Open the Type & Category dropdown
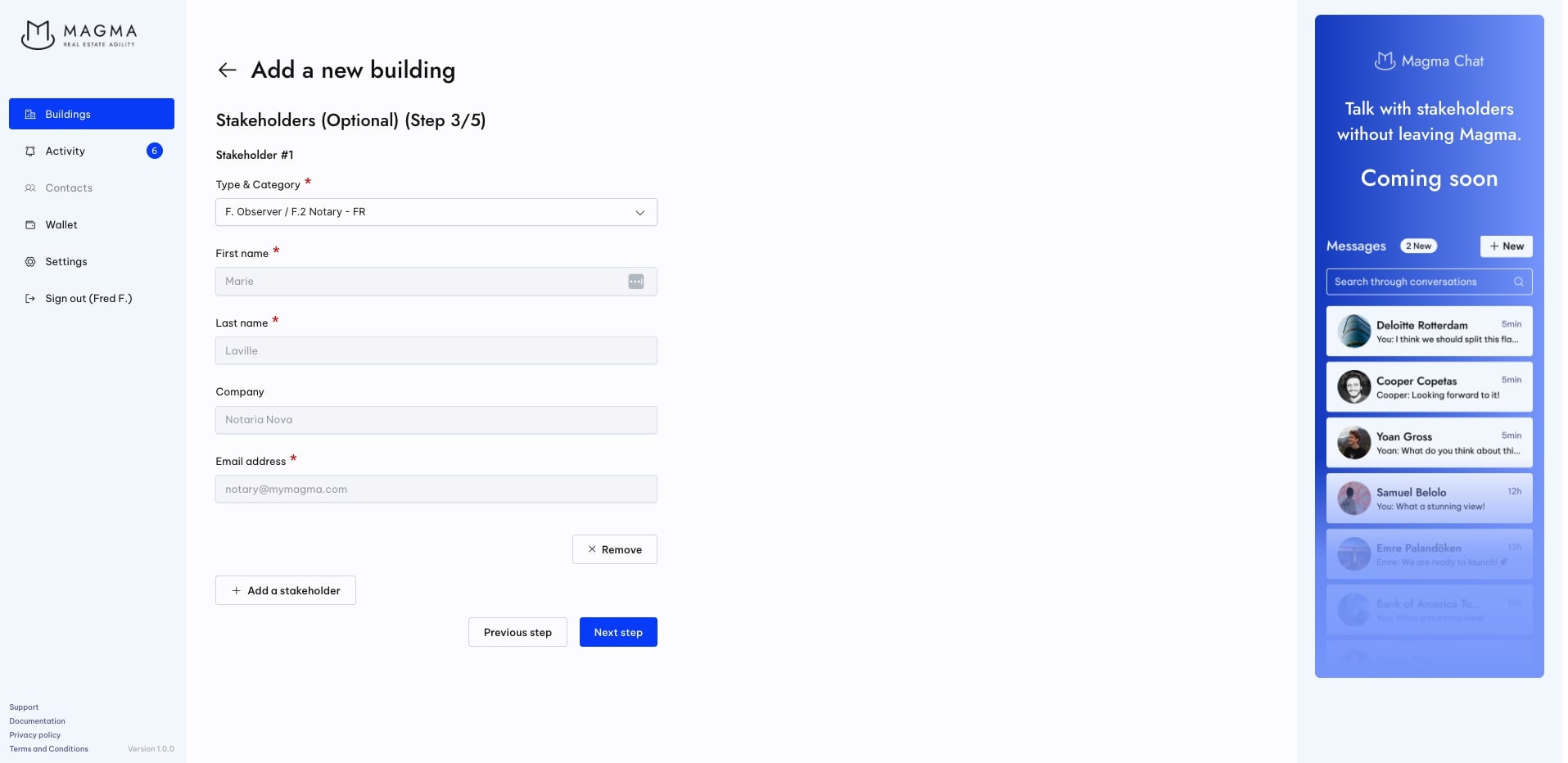Screen dimensions: 1568x763 (x=436, y=212)
